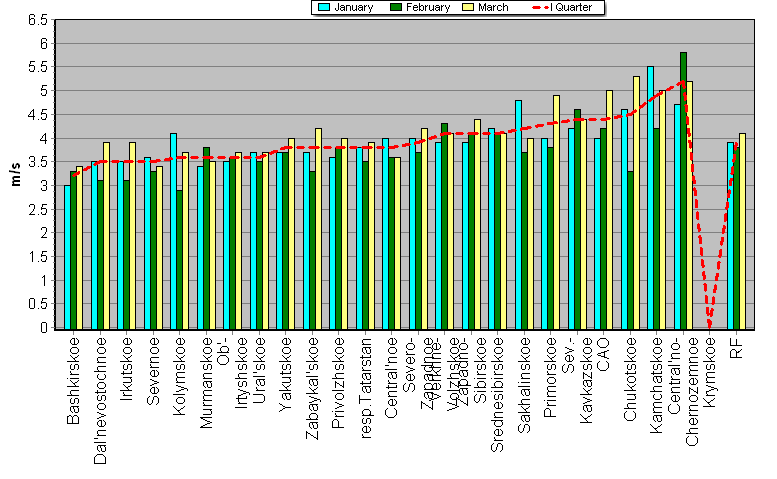
Task: Select the Primorskoe category label
Action: click(x=551, y=377)
